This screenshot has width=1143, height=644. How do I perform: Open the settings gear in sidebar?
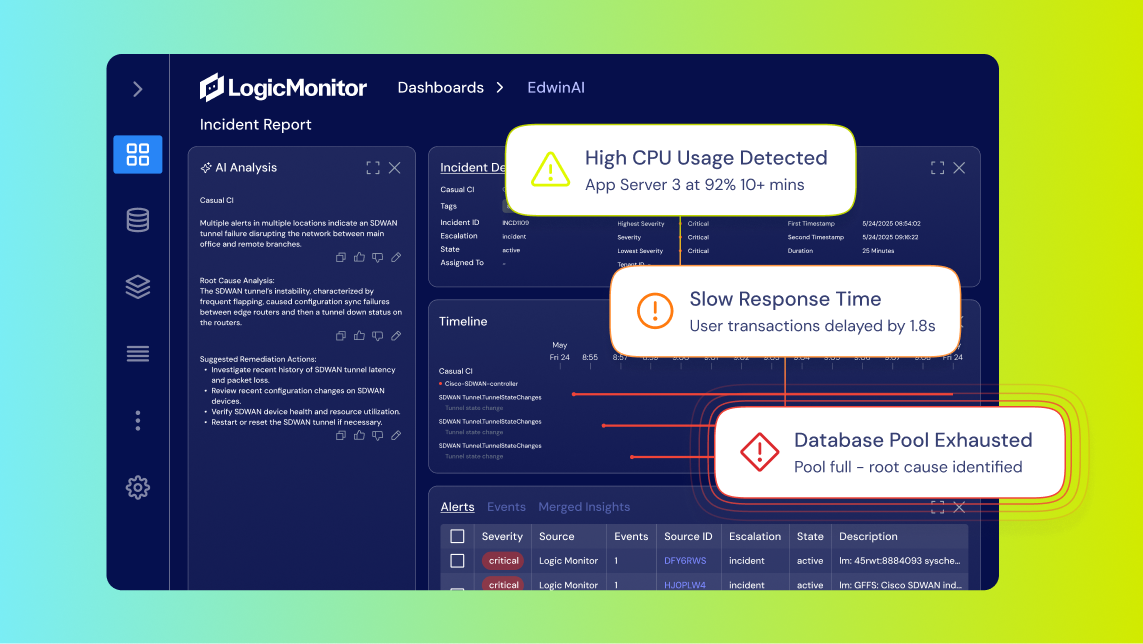(x=138, y=487)
